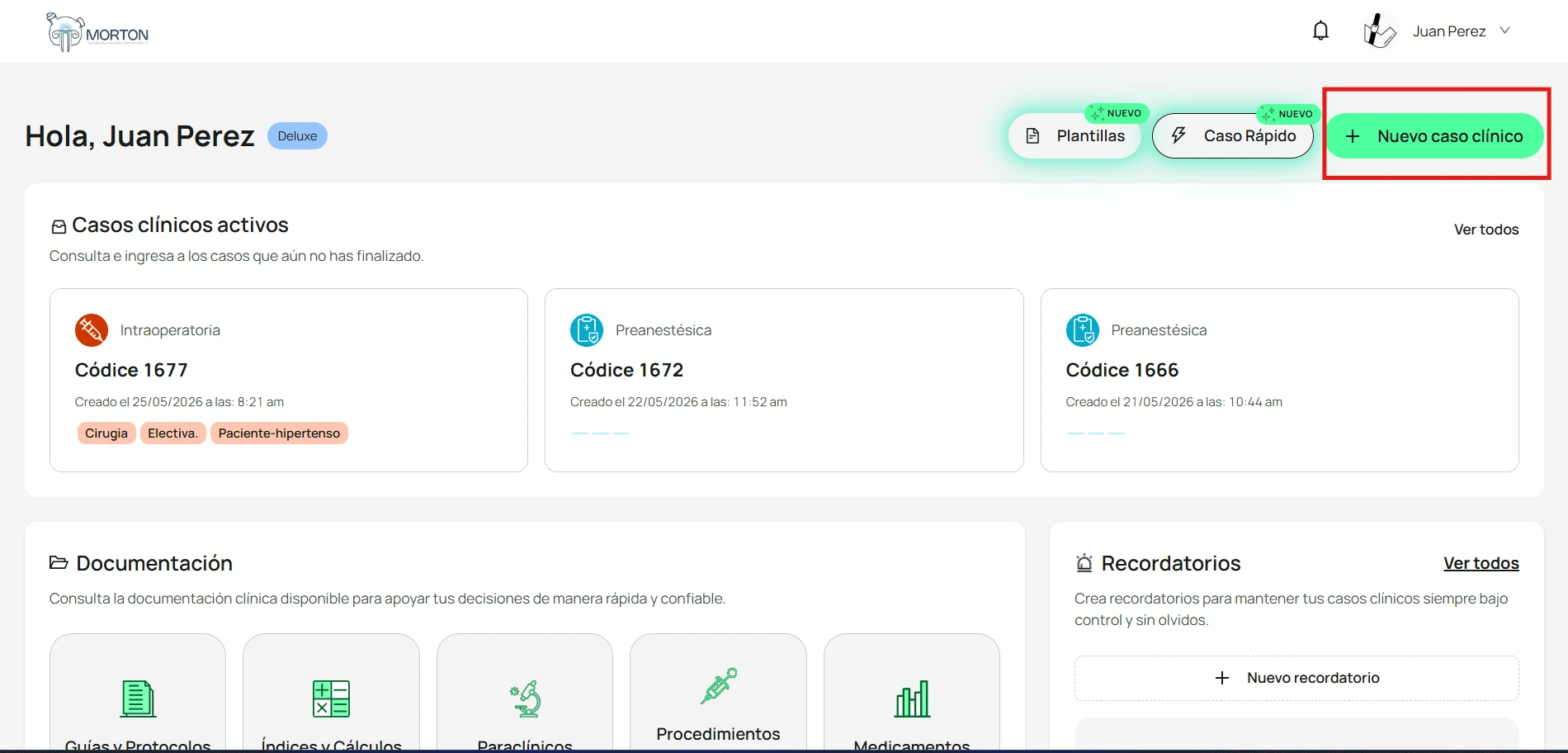Click the Documentación folder icon
1568x753 pixels.
[59, 563]
